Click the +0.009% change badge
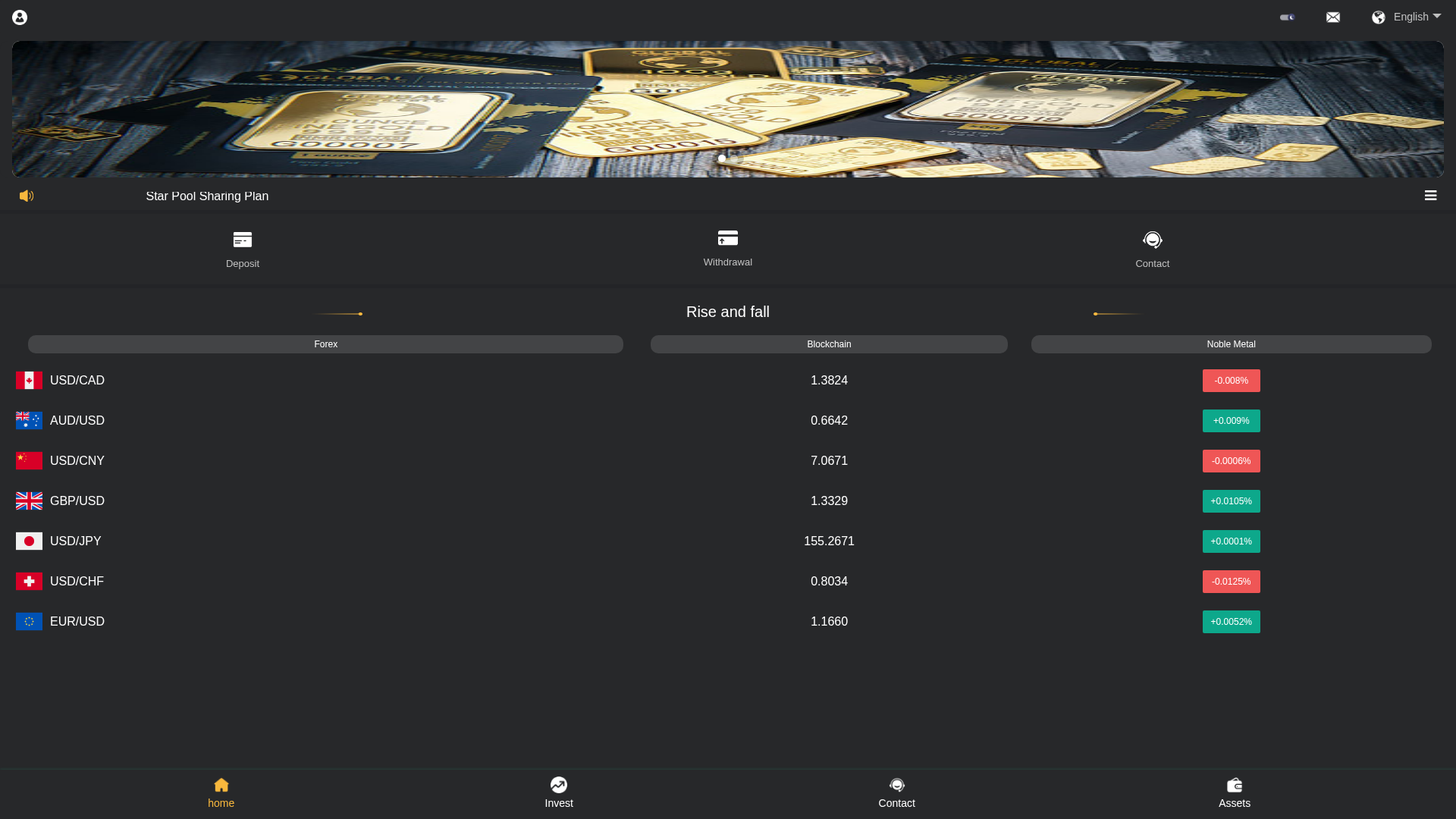 pos(1231,421)
